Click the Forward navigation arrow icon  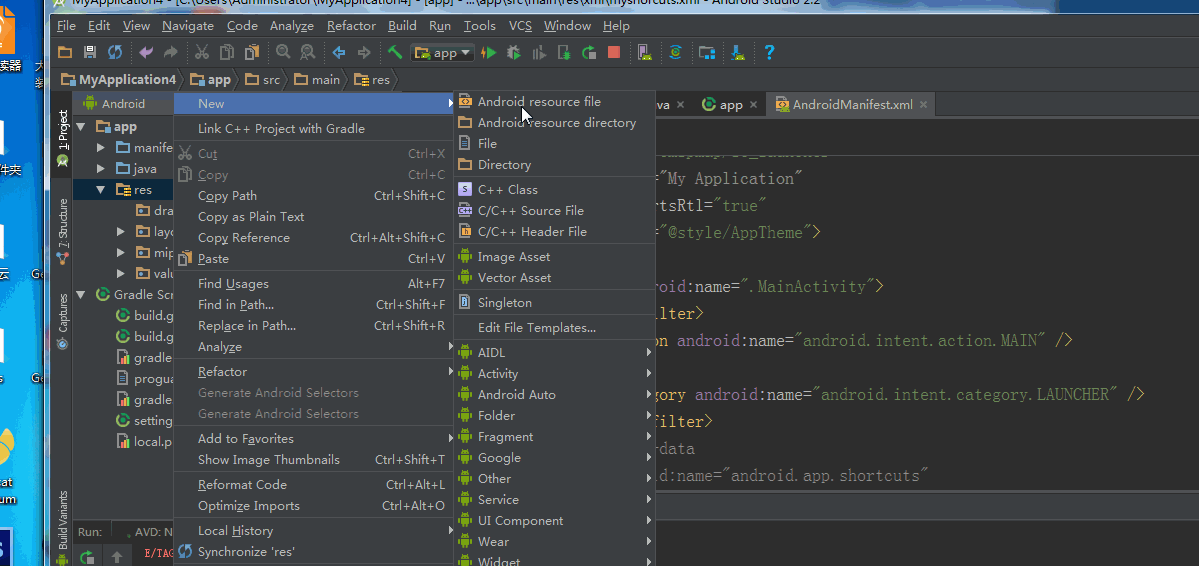coord(364,52)
